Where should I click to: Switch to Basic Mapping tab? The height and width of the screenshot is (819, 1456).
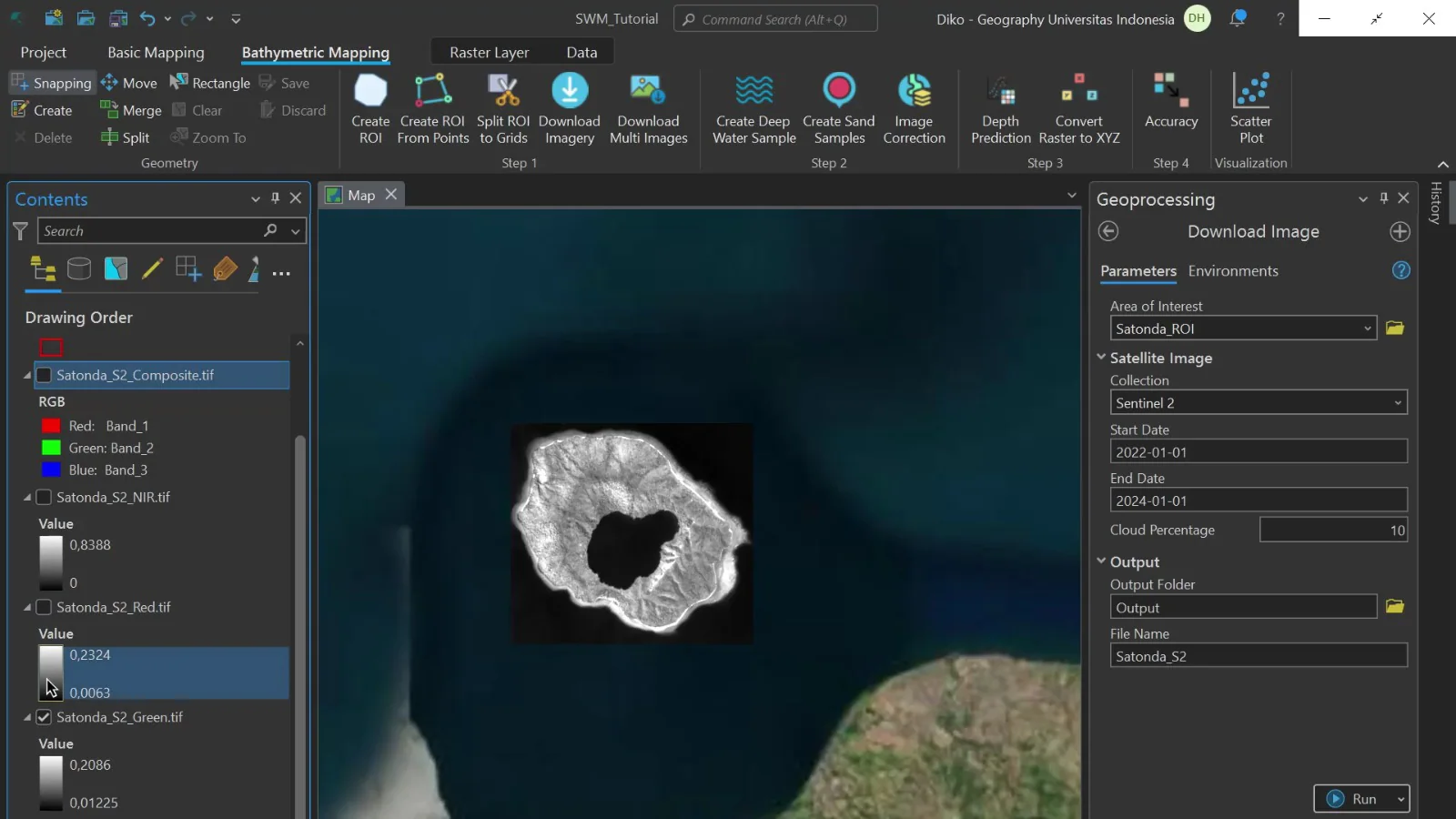156,53
